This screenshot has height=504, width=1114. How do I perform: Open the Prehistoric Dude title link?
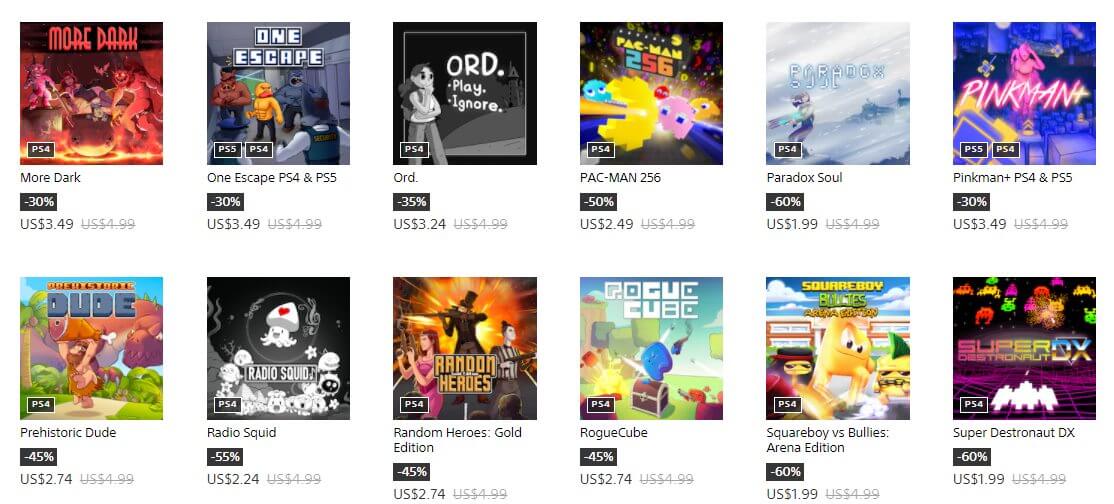pos(68,432)
